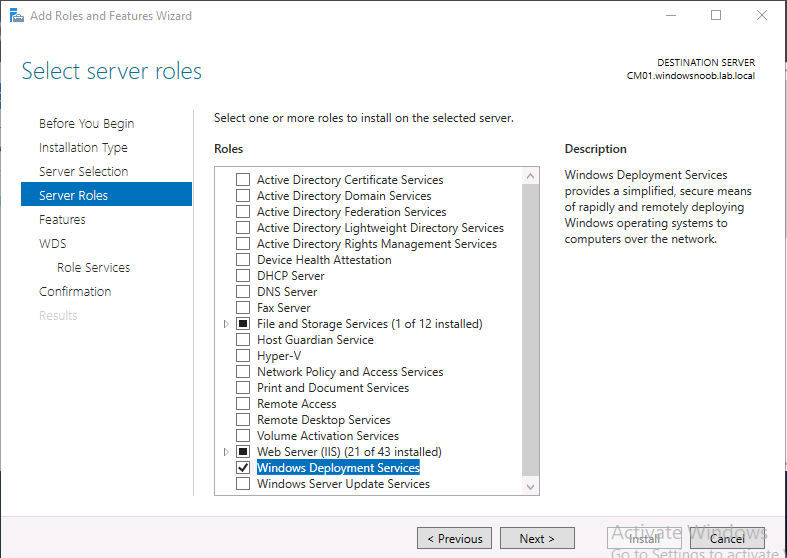Expand File and Storage Services node
Screen dimensions: 787x558
[x=226, y=324]
